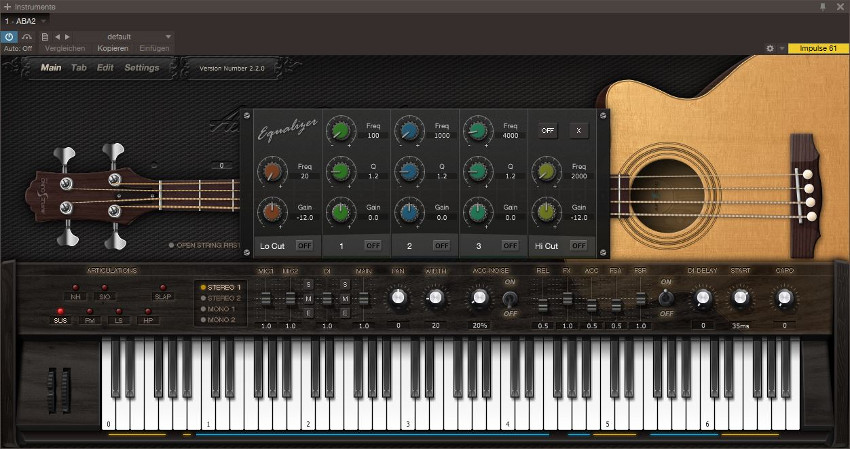The image size is (850, 449).
Task: Open the gear settings icon near Impulse 61
Action: pos(770,48)
